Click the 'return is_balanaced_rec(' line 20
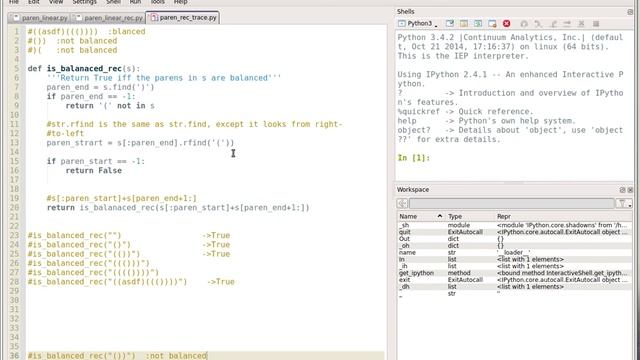This screenshot has height=360, width=640. pyautogui.click(x=178, y=208)
